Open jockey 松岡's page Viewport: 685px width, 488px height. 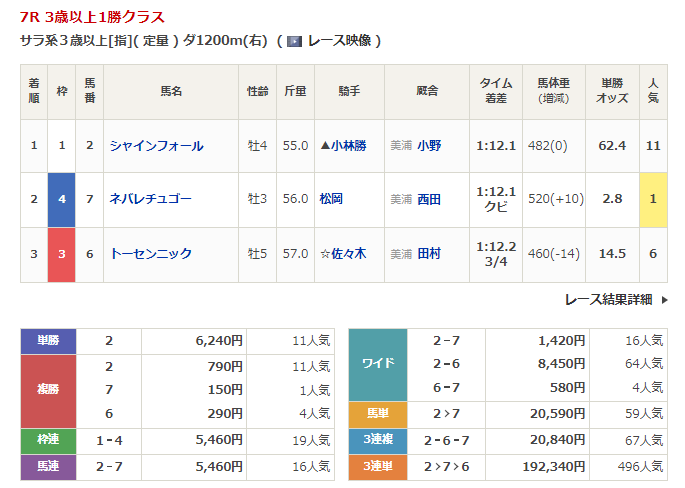point(331,199)
